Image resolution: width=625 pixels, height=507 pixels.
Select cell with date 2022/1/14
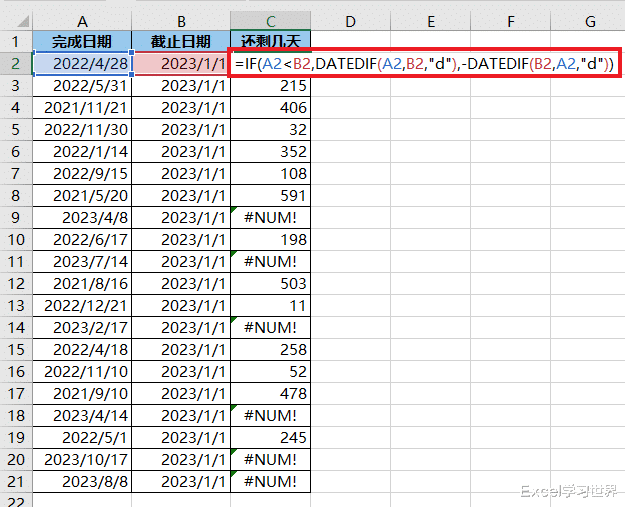[82, 151]
